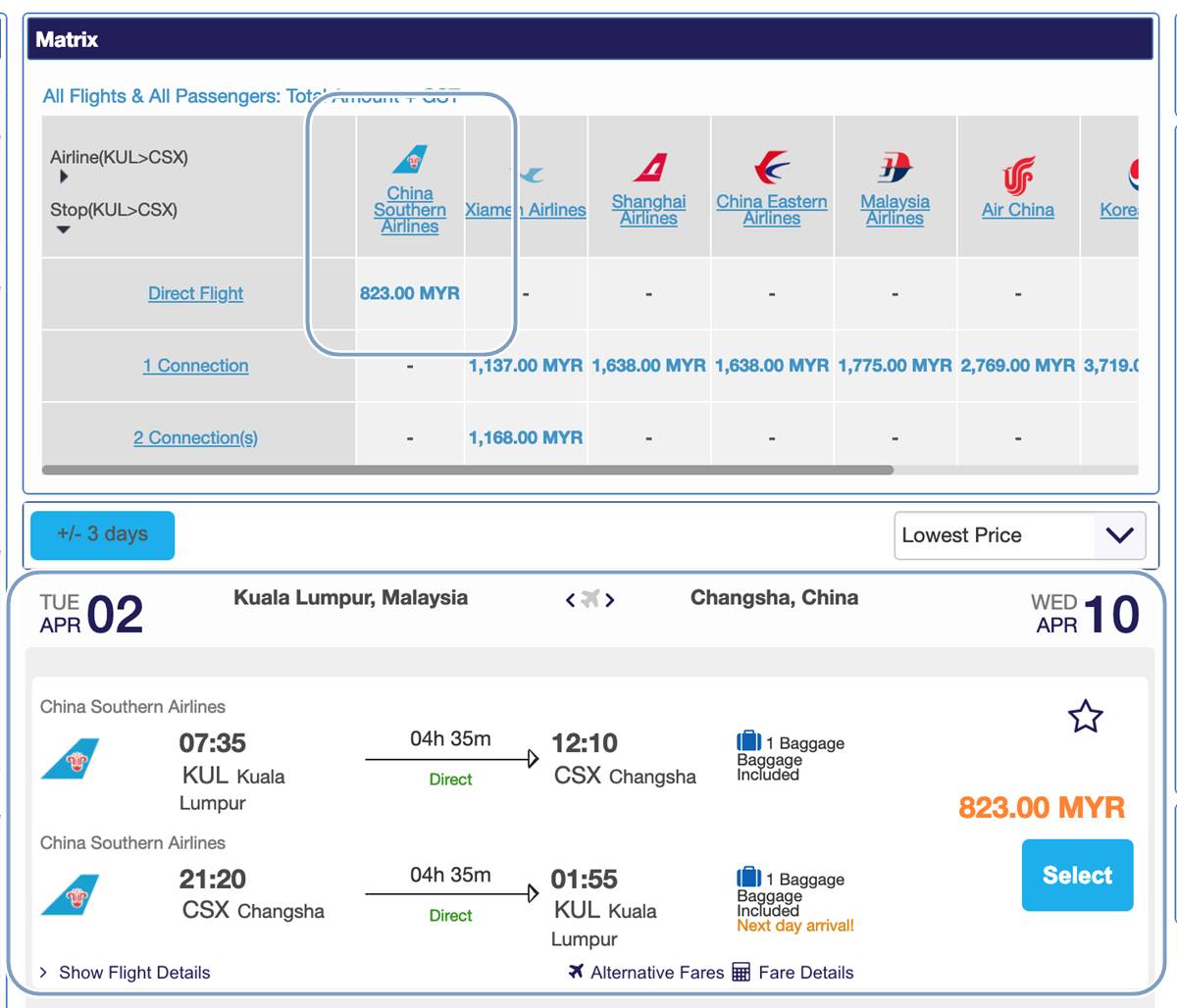Screen dimensions: 1177x1008
Task: Expand the Airline(KUL>CSX) arrow
Action: 64,176
